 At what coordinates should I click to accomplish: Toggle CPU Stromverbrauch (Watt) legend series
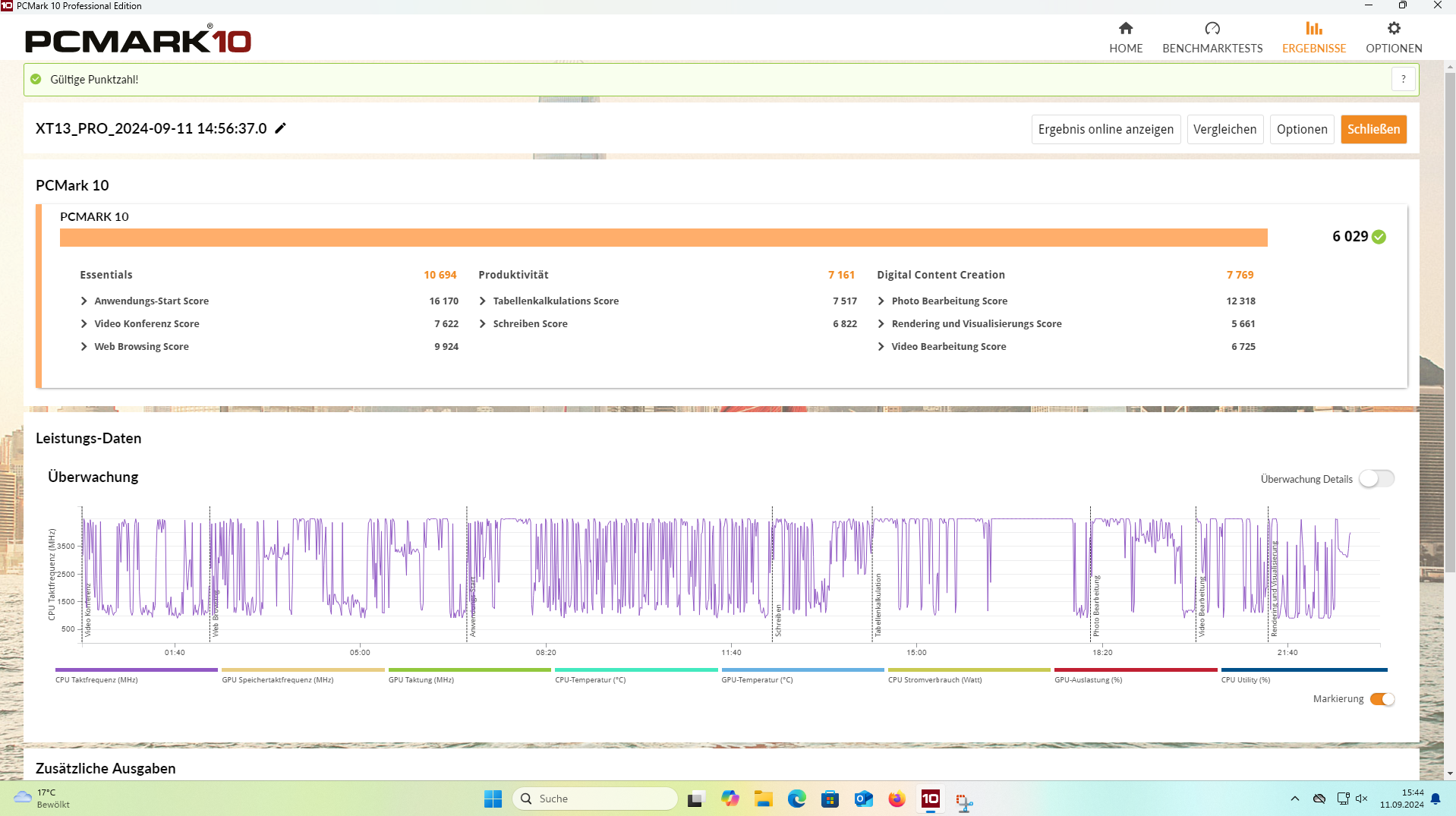point(969,675)
